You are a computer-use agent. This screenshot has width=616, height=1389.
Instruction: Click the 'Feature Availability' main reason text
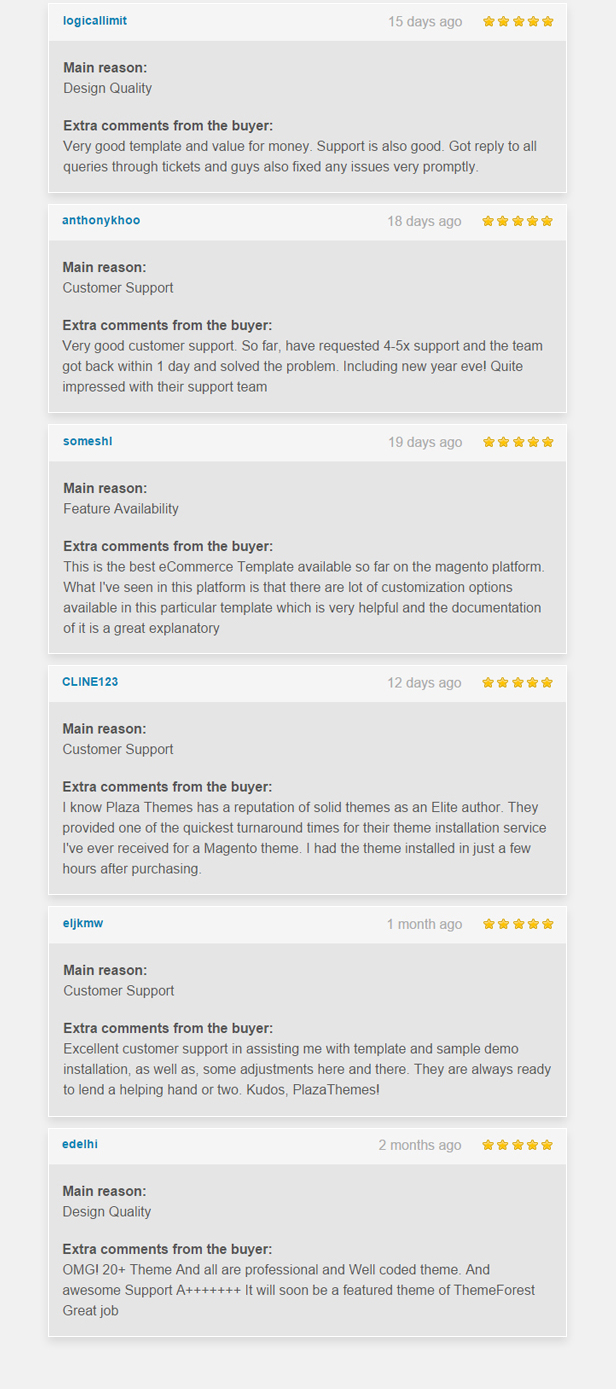[x=121, y=508]
